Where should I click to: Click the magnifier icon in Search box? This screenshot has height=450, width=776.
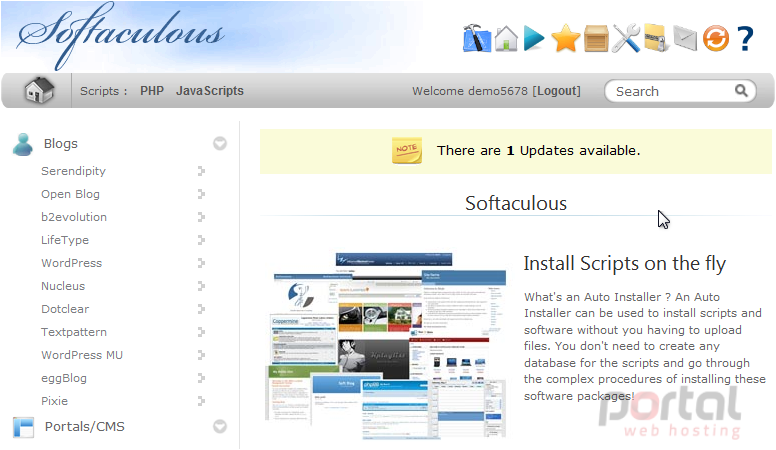[741, 91]
